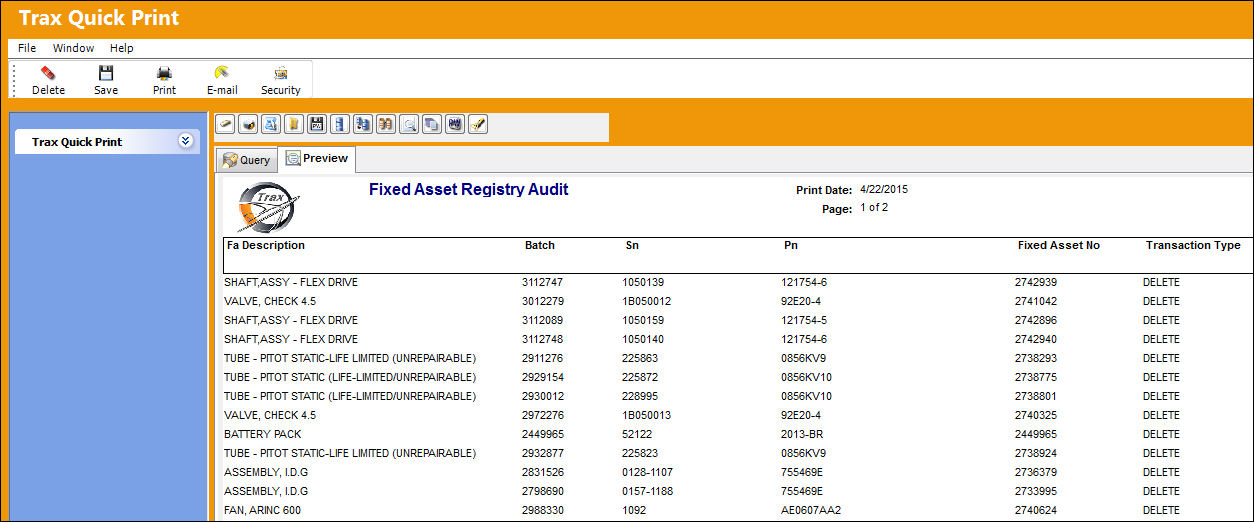Click batch number 3012279

(x=543, y=301)
